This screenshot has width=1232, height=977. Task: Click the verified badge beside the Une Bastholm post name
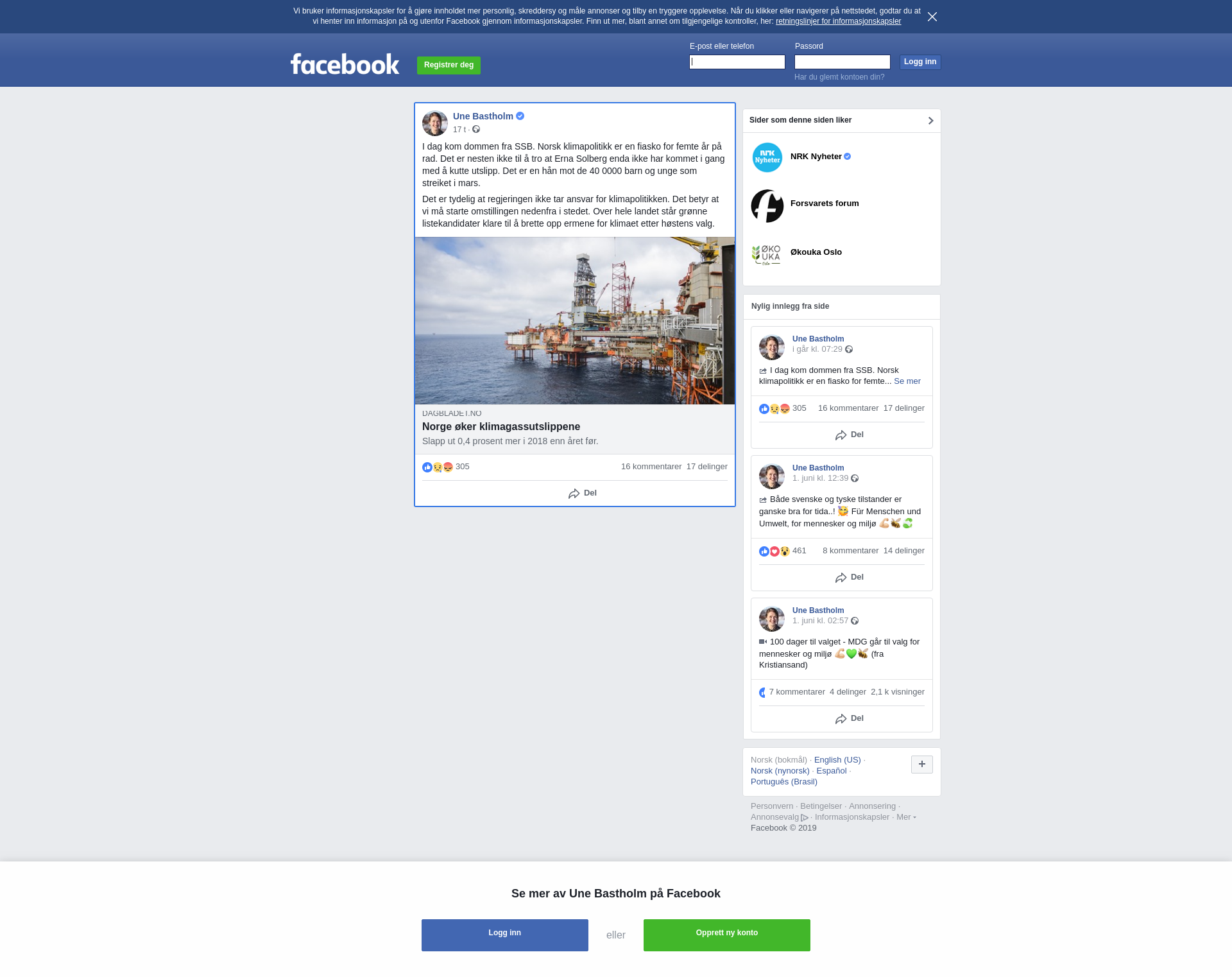[520, 116]
